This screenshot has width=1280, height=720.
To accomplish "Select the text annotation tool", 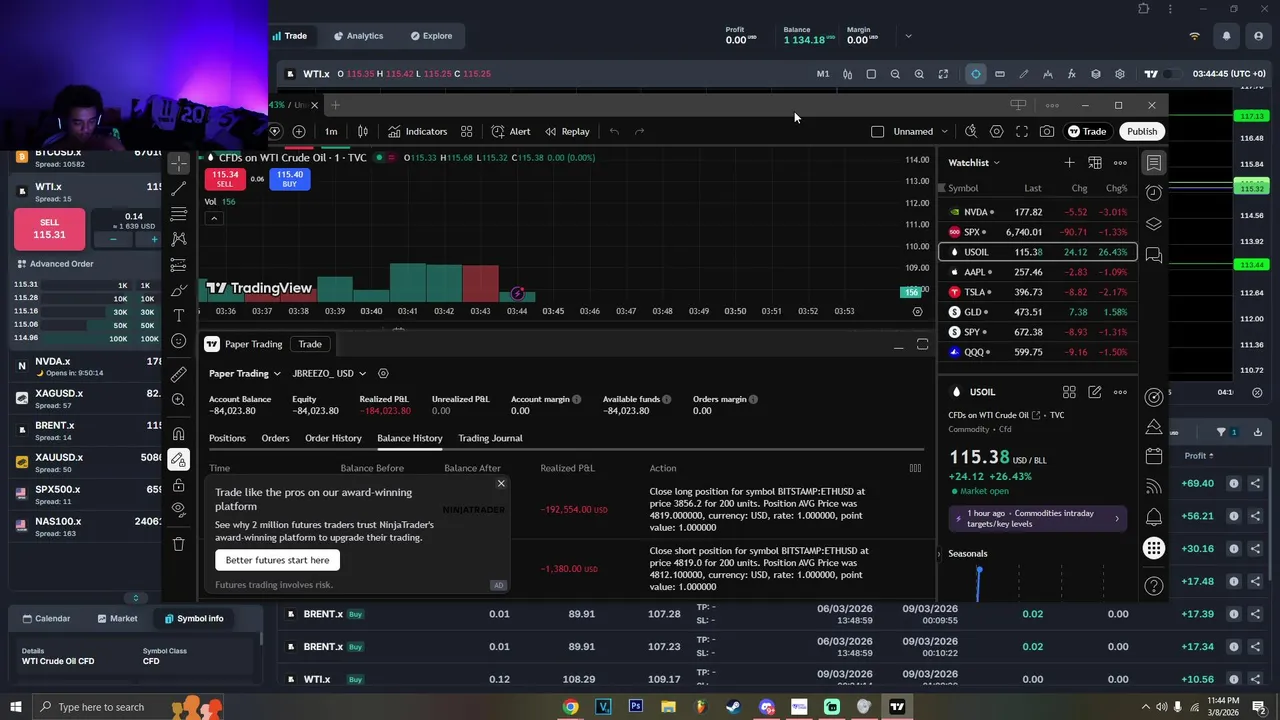I will pyautogui.click(x=178, y=315).
